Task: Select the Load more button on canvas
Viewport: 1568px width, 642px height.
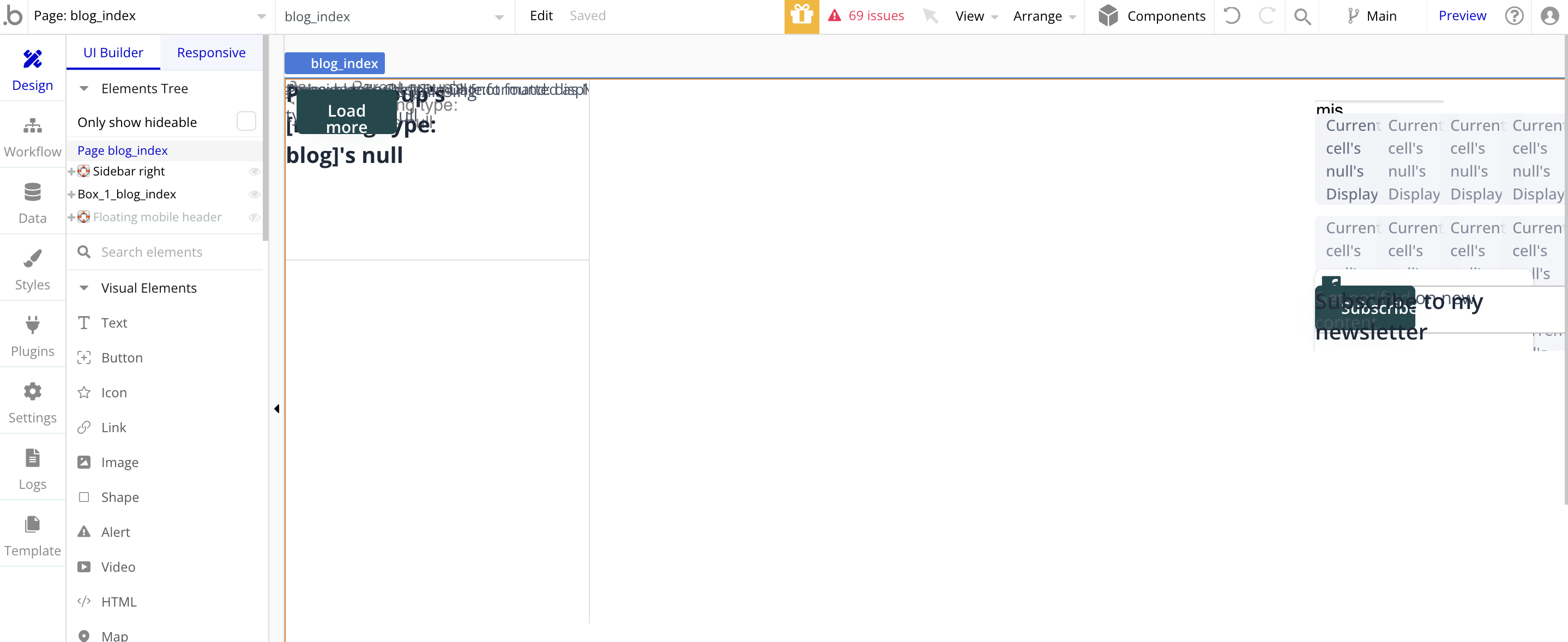Action: pyautogui.click(x=346, y=112)
